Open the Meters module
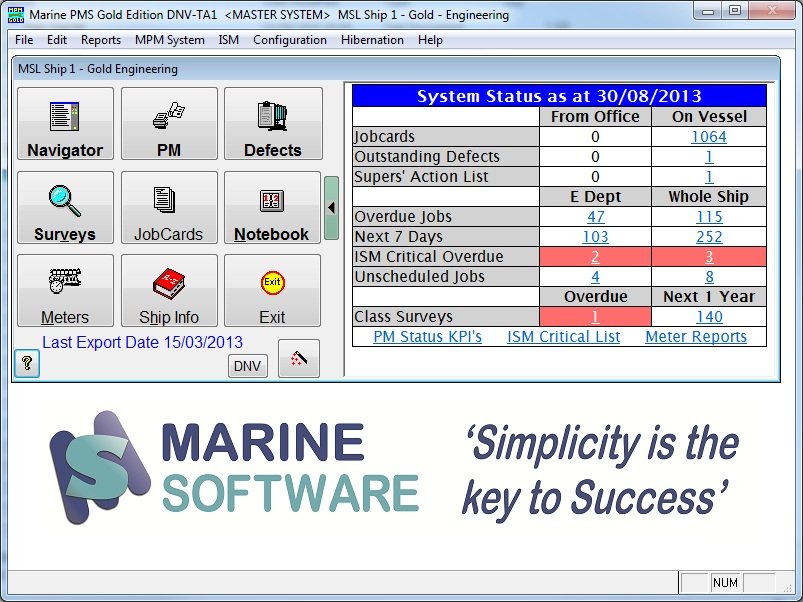The height and width of the screenshot is (602, 803). click(x=65, y=291)
